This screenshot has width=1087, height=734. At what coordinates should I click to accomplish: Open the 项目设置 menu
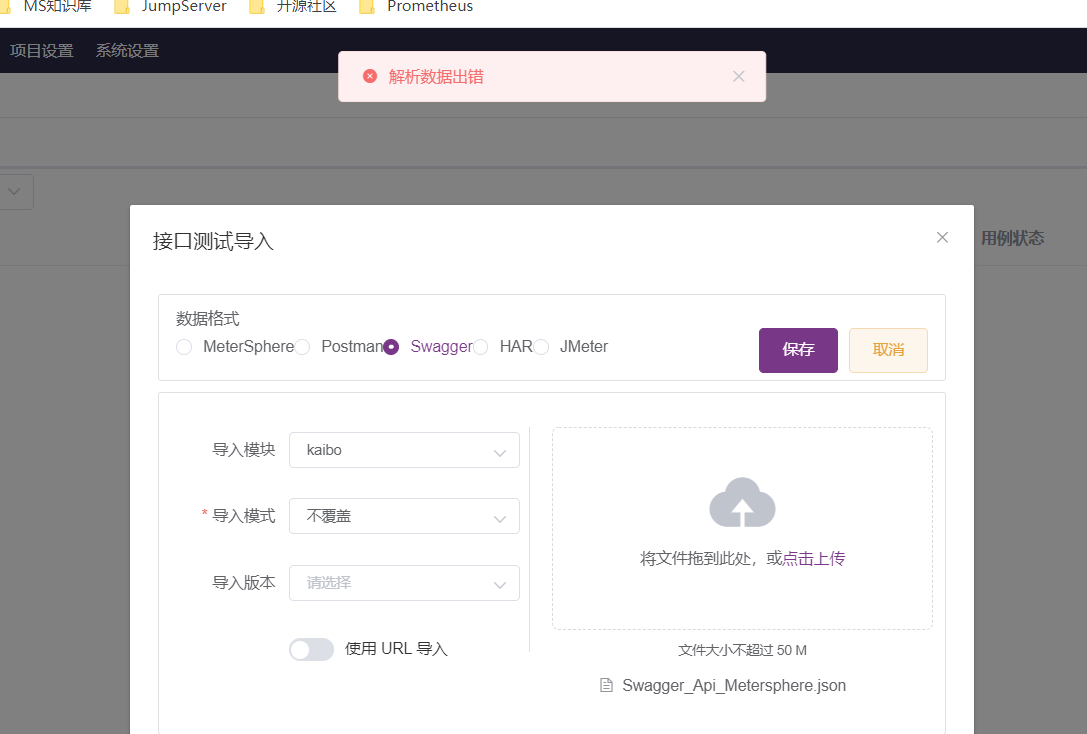tap(42, 51)
